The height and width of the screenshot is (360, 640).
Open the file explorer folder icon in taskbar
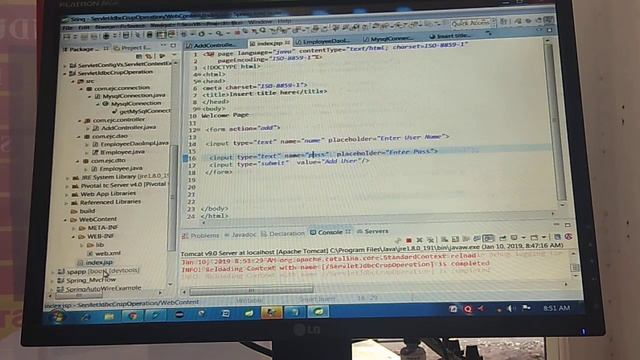(109, 316)
